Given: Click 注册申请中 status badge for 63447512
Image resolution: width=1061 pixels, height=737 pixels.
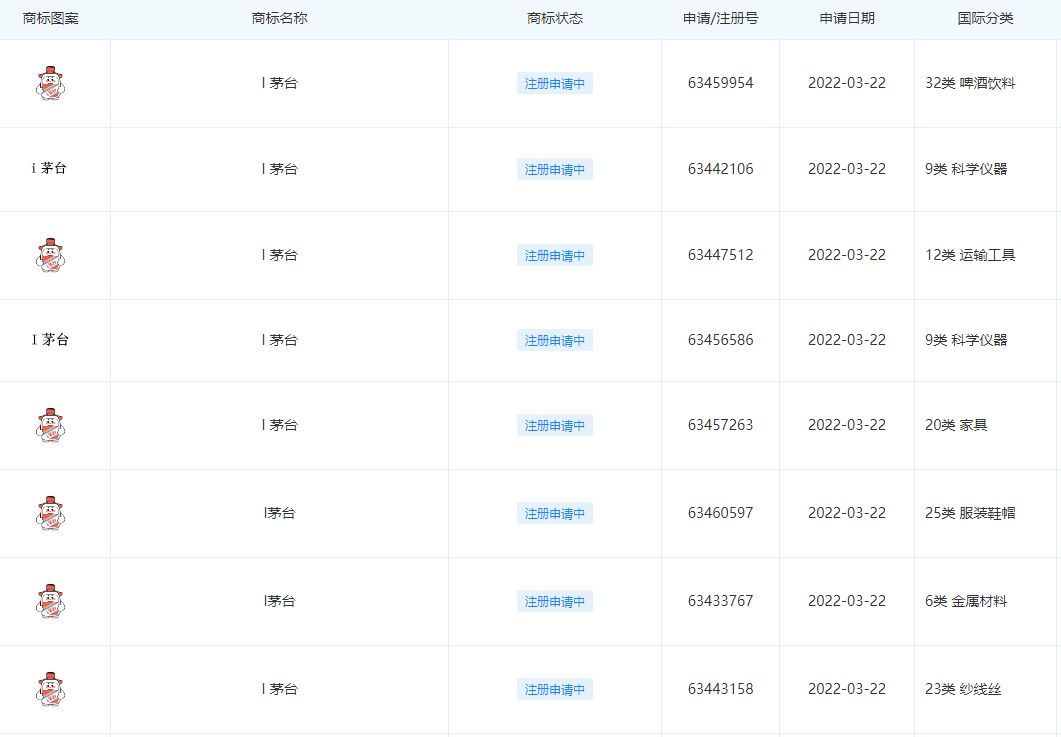Looking at the screenshot, I should tap(554, 255).
